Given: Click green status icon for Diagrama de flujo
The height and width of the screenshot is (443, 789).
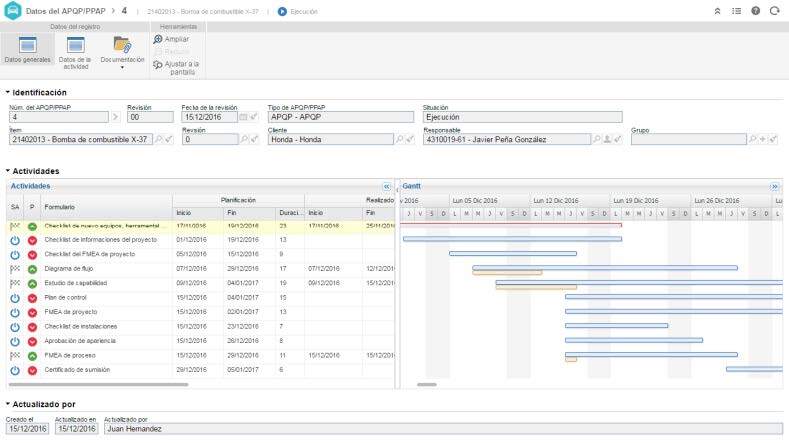Looking at the screenshot, I should (x=32, y=269).
